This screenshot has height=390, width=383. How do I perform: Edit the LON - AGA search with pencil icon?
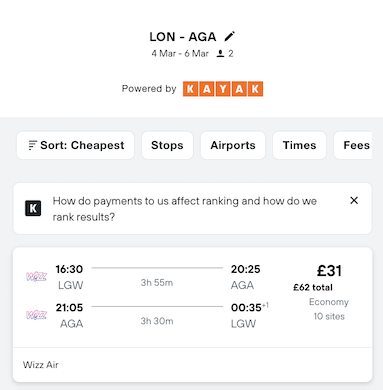229,36
